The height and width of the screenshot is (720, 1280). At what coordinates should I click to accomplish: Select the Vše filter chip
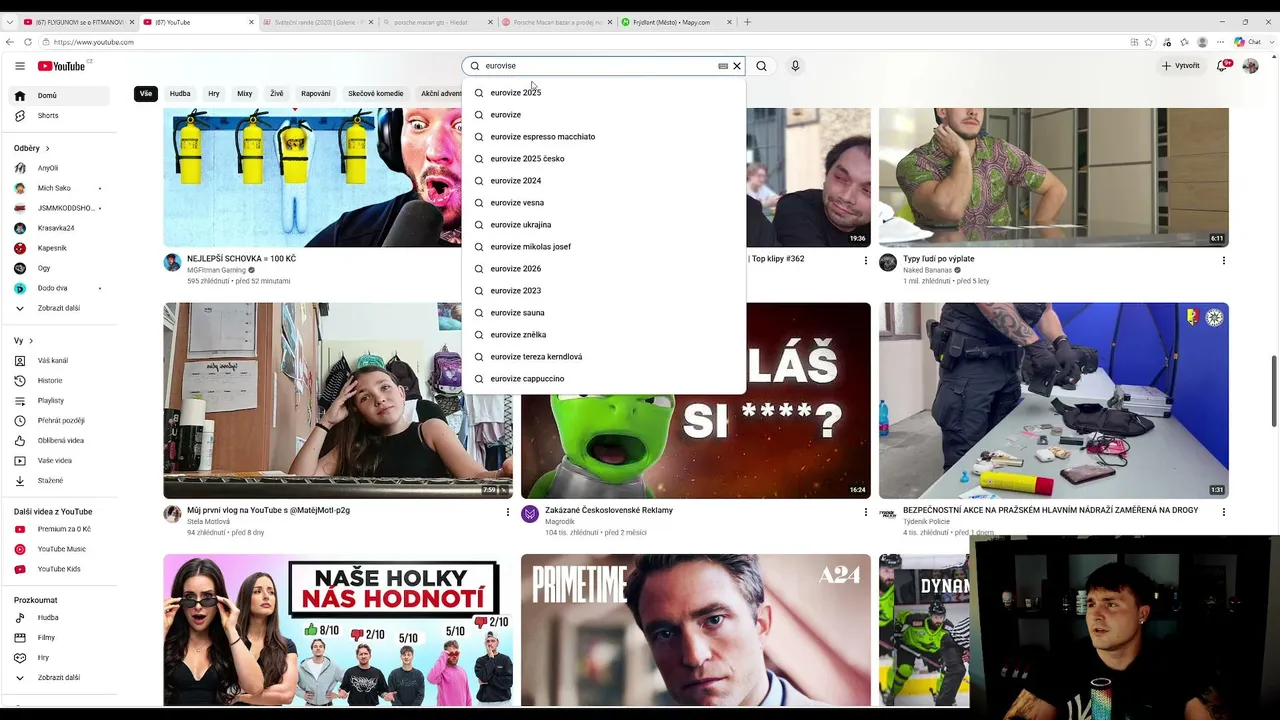click(x=146, y=94)
